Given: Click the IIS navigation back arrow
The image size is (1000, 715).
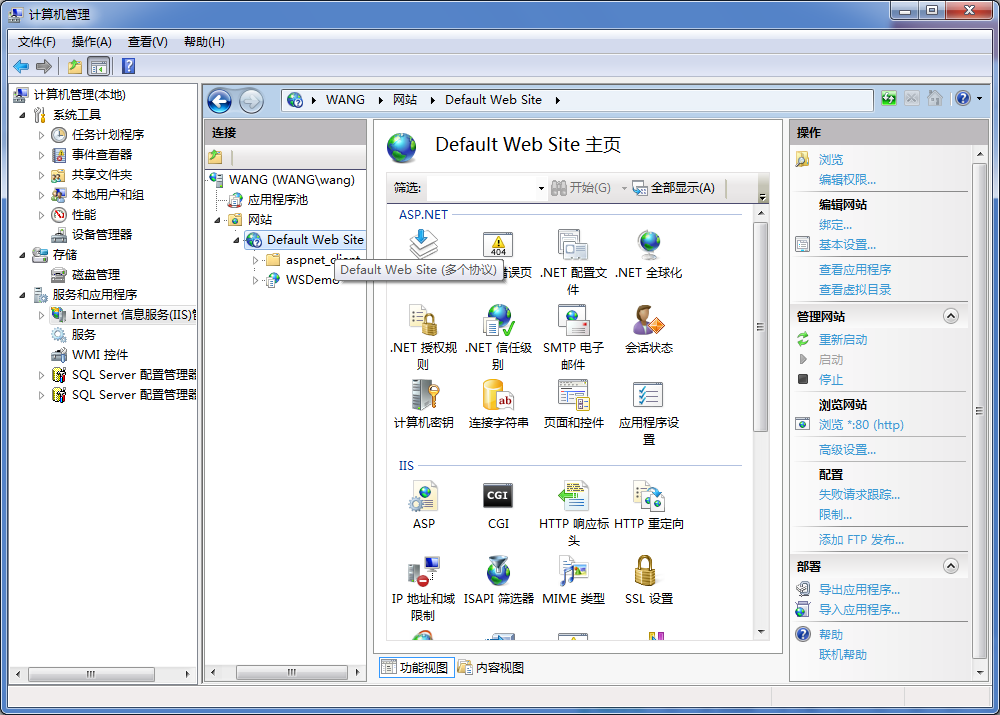Looking at the screenshot, I should [220, 101].
